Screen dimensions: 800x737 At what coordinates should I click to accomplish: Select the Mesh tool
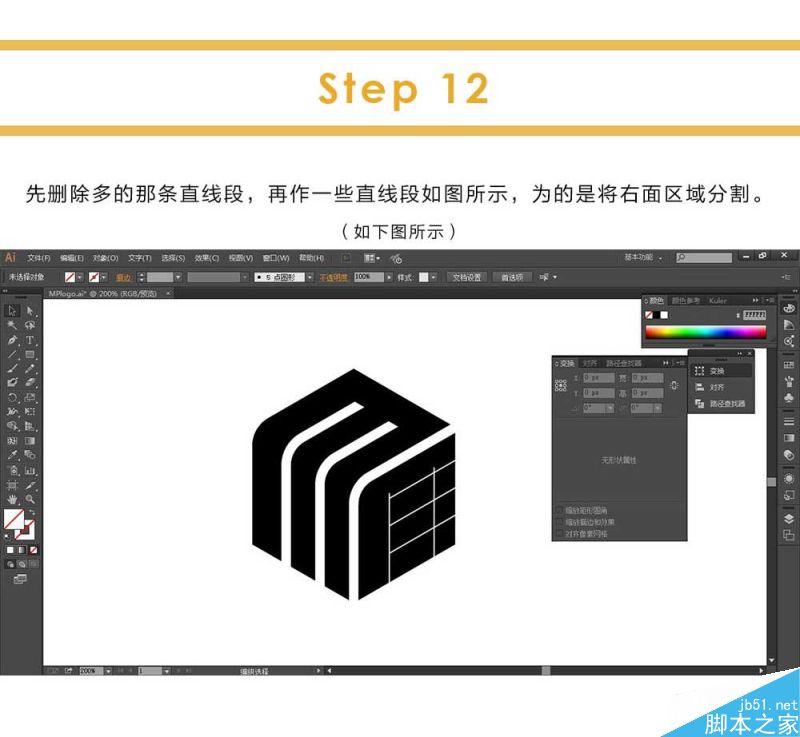click(12, 441)
